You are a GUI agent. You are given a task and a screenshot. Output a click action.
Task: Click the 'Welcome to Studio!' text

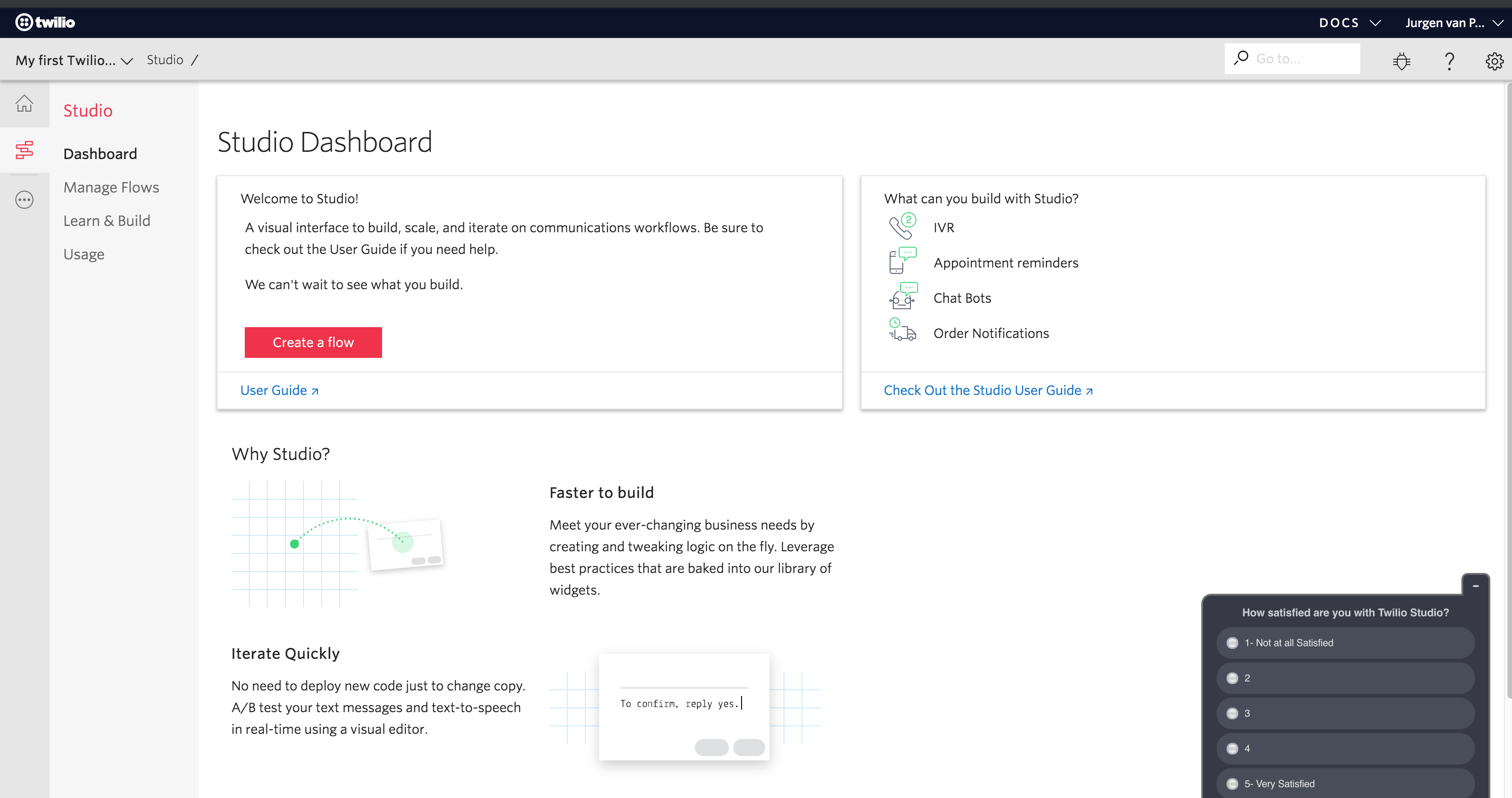pos(299,198)
